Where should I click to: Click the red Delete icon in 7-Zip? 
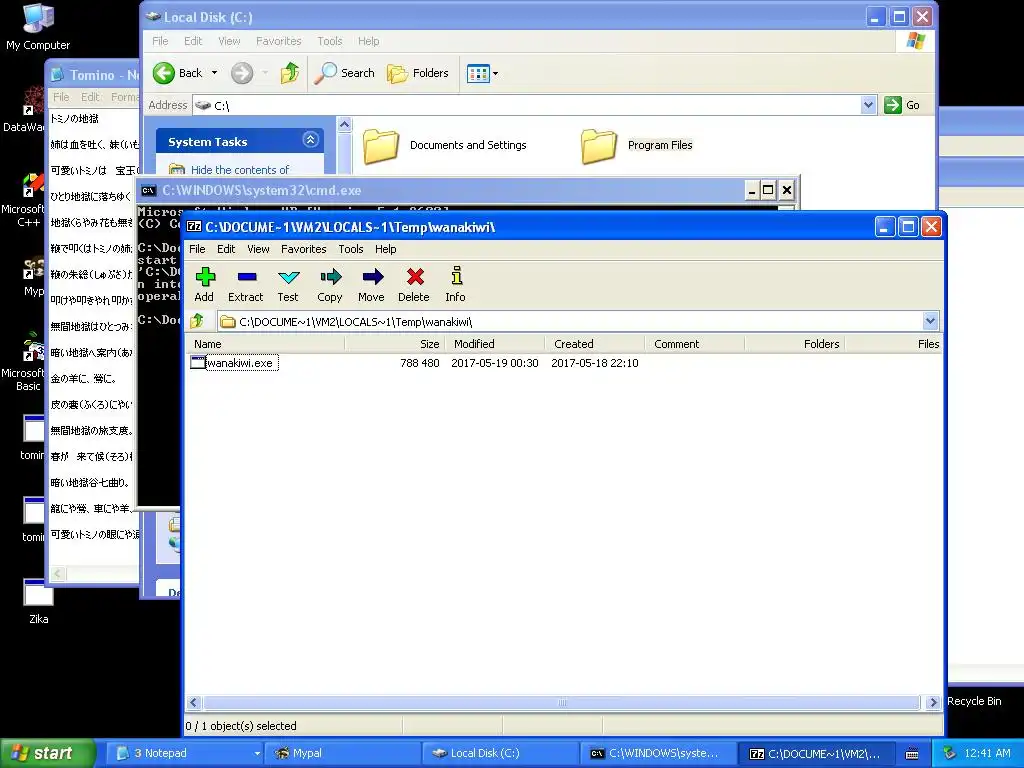pyautogui.click(x=414, y=285)
